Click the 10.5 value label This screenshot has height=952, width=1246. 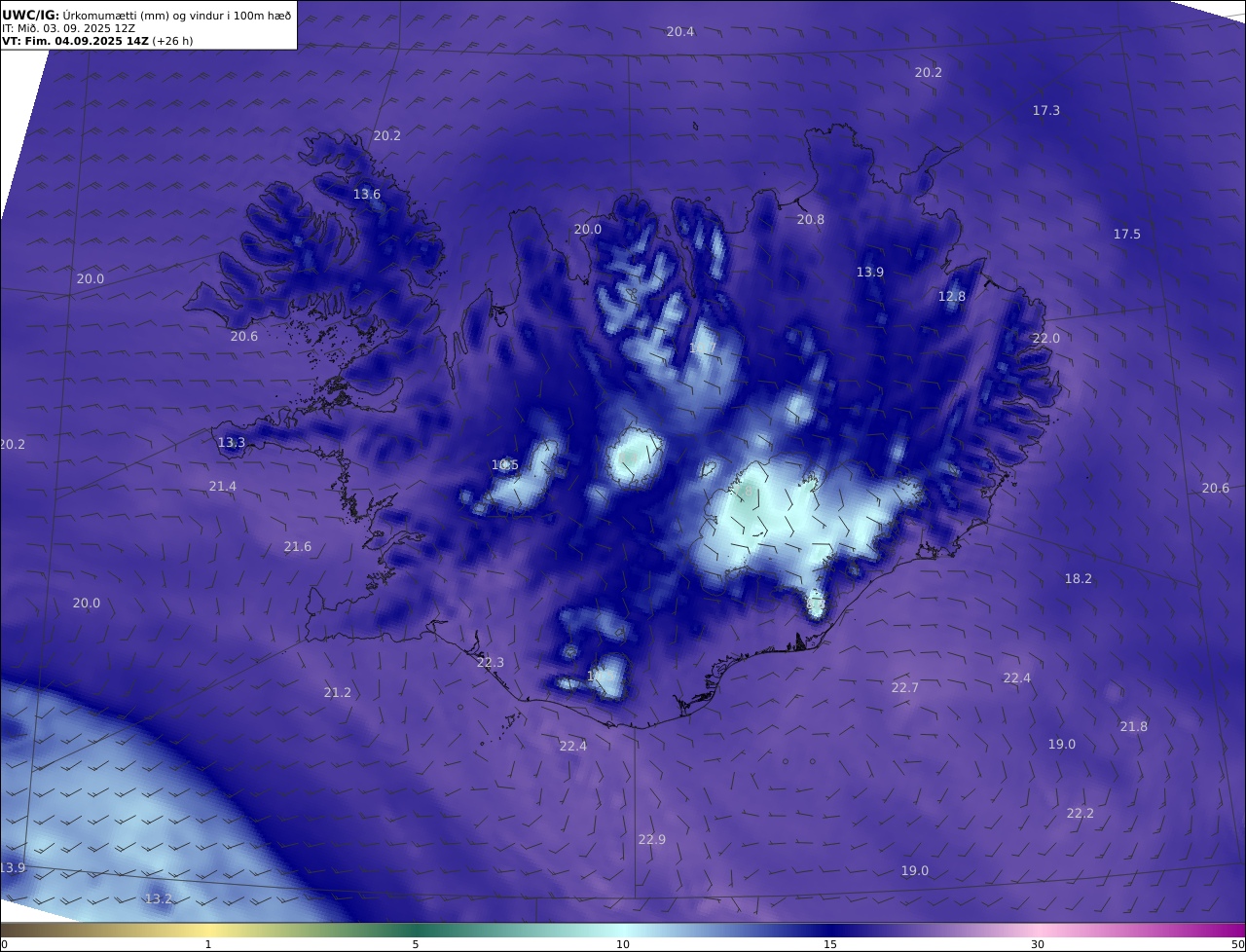(x=505, y=465)
